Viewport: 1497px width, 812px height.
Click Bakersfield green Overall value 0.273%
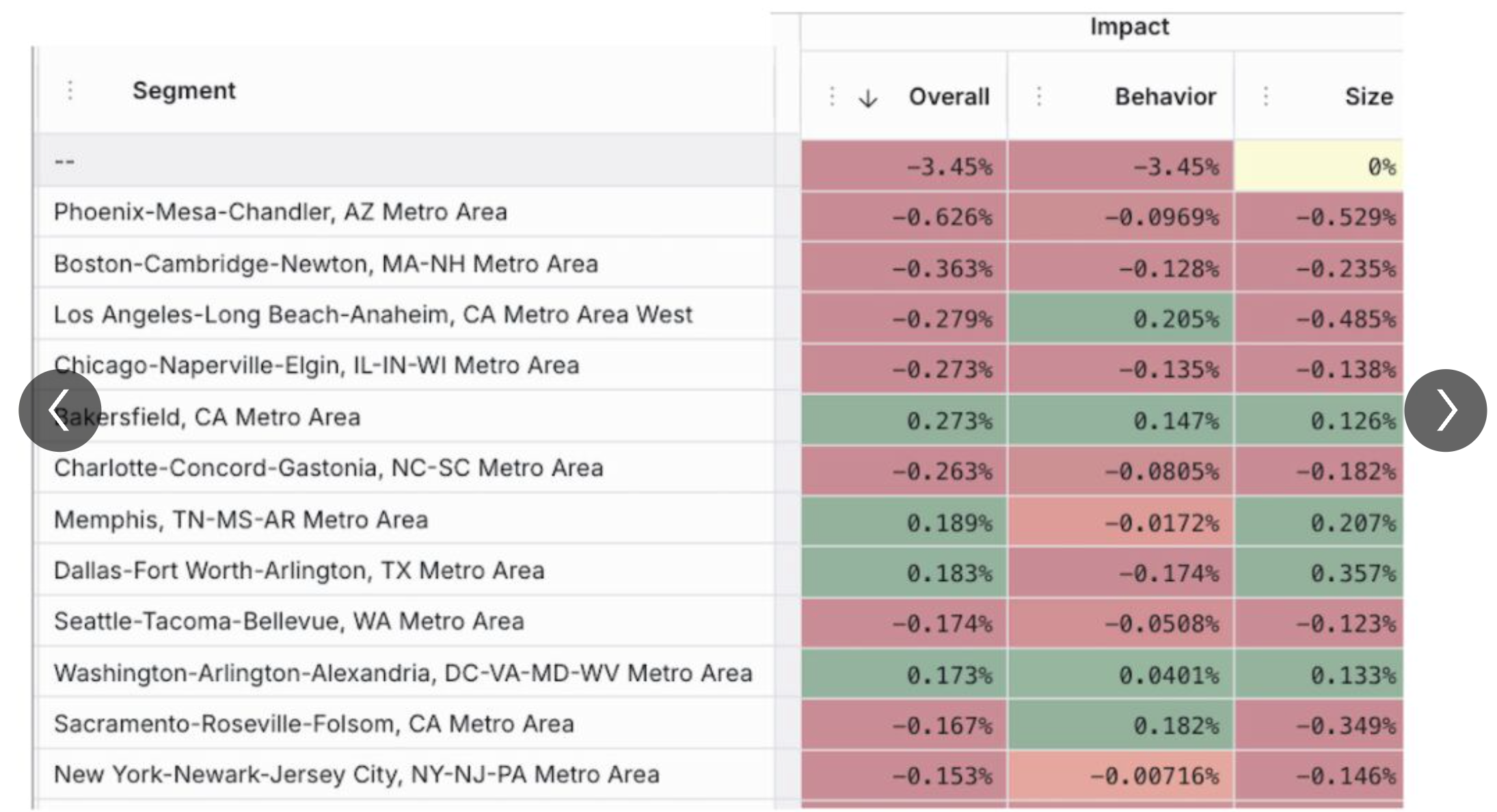(948, 420)
